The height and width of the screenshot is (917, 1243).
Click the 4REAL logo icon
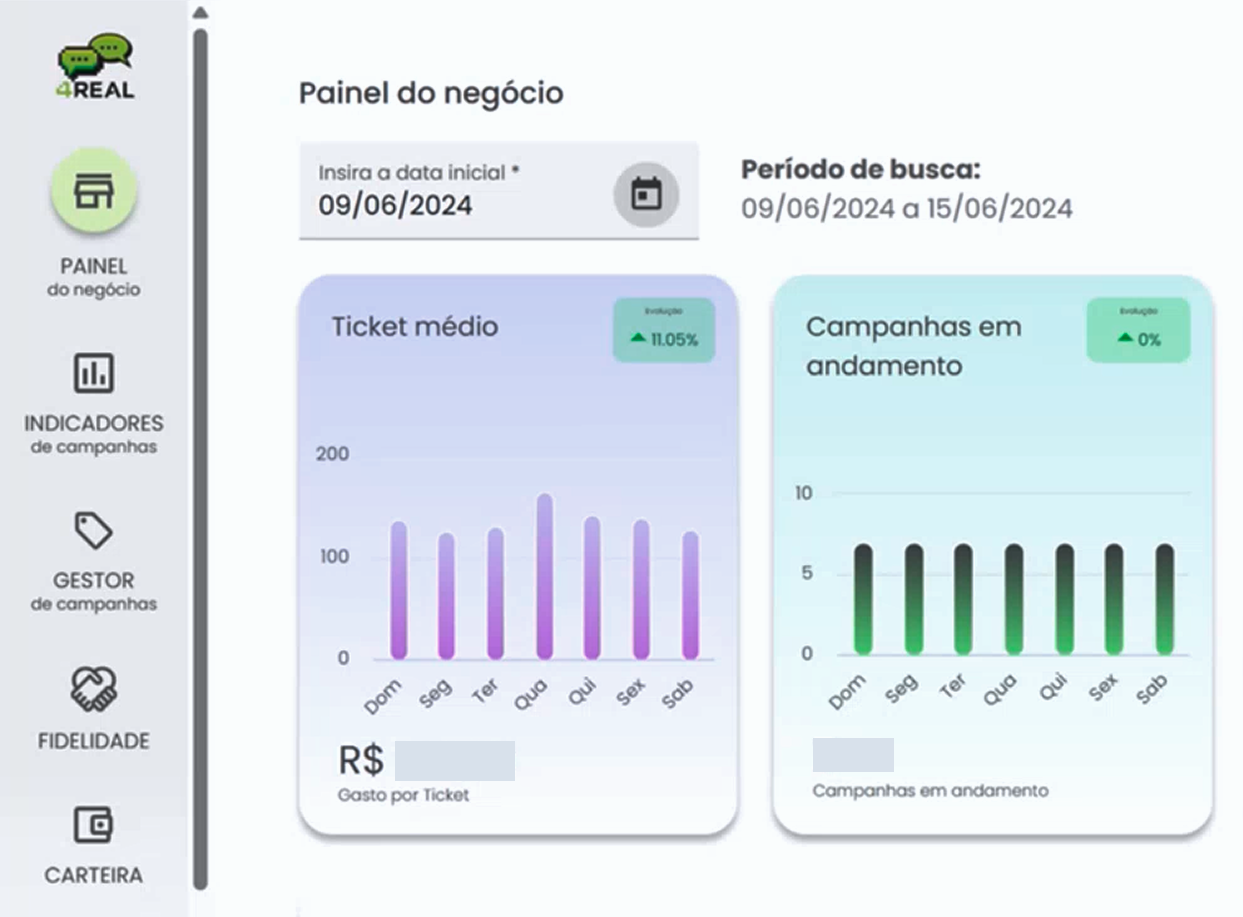click(x=95, y=67)
